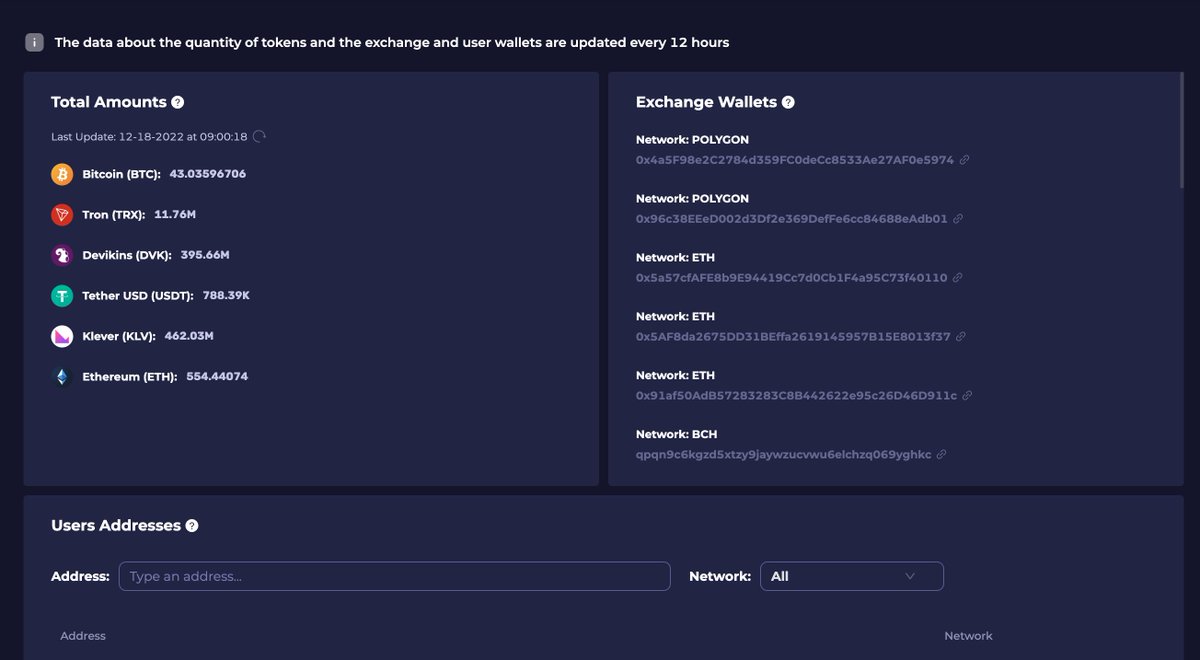Click the Users Addresses heading
The height and width of the screenshot is (660, 1200).
point(116,526)
